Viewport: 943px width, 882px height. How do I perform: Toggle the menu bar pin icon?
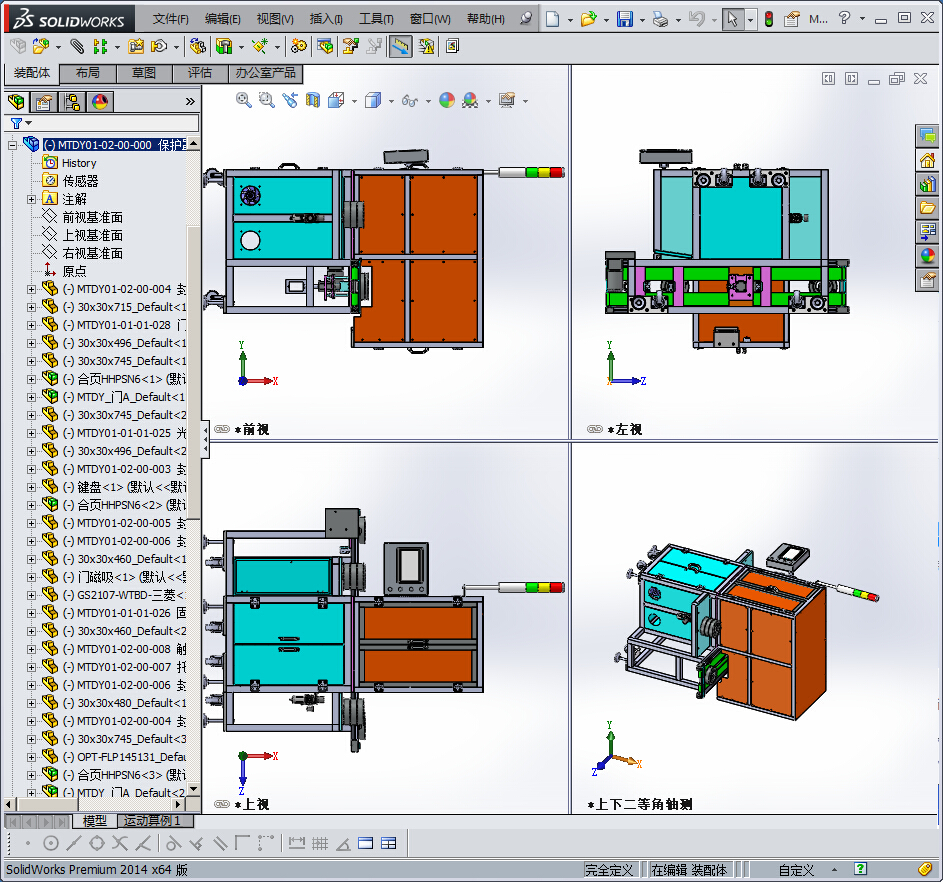click(526, 19)
